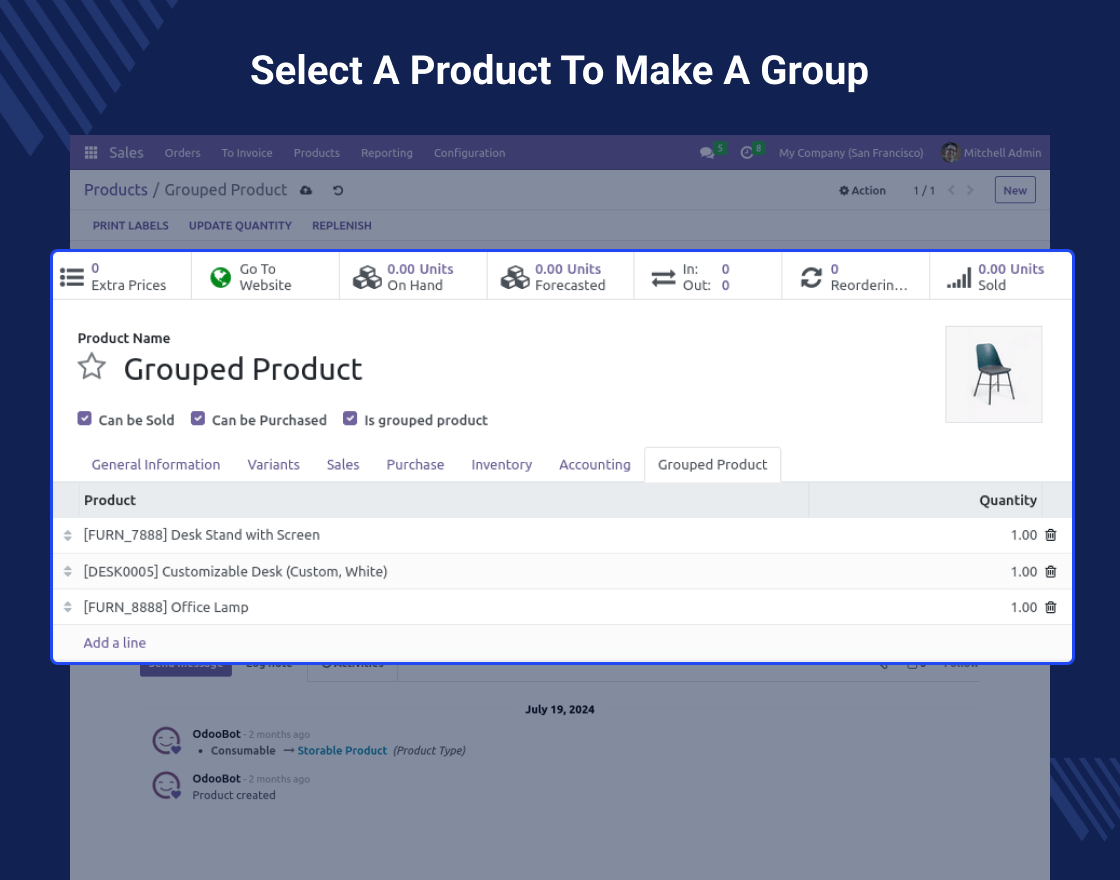Screen dimensions: 1120x880
Task: Click the chair product image thumbnail
Action: point(994,374)
